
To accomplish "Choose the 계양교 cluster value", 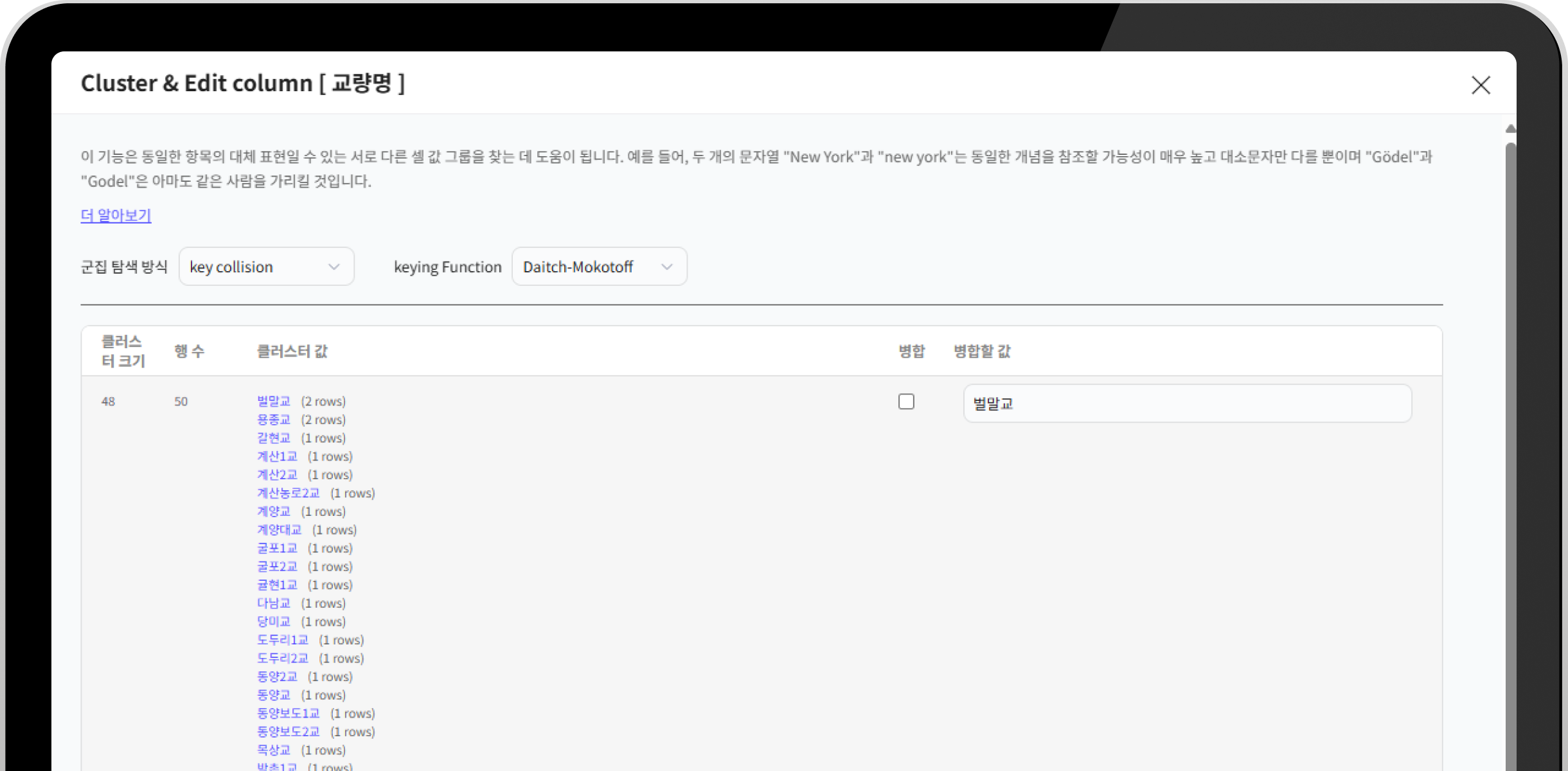I will 274,511.
